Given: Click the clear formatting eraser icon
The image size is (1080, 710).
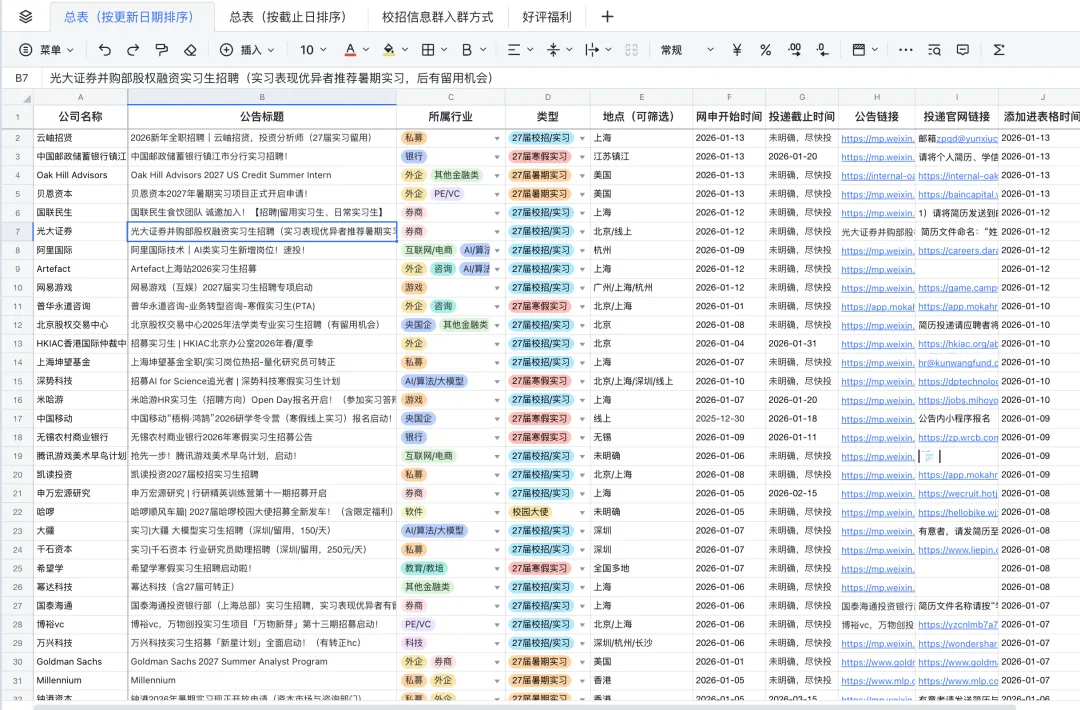Looking at the screenshot, I should click(190, 50).
